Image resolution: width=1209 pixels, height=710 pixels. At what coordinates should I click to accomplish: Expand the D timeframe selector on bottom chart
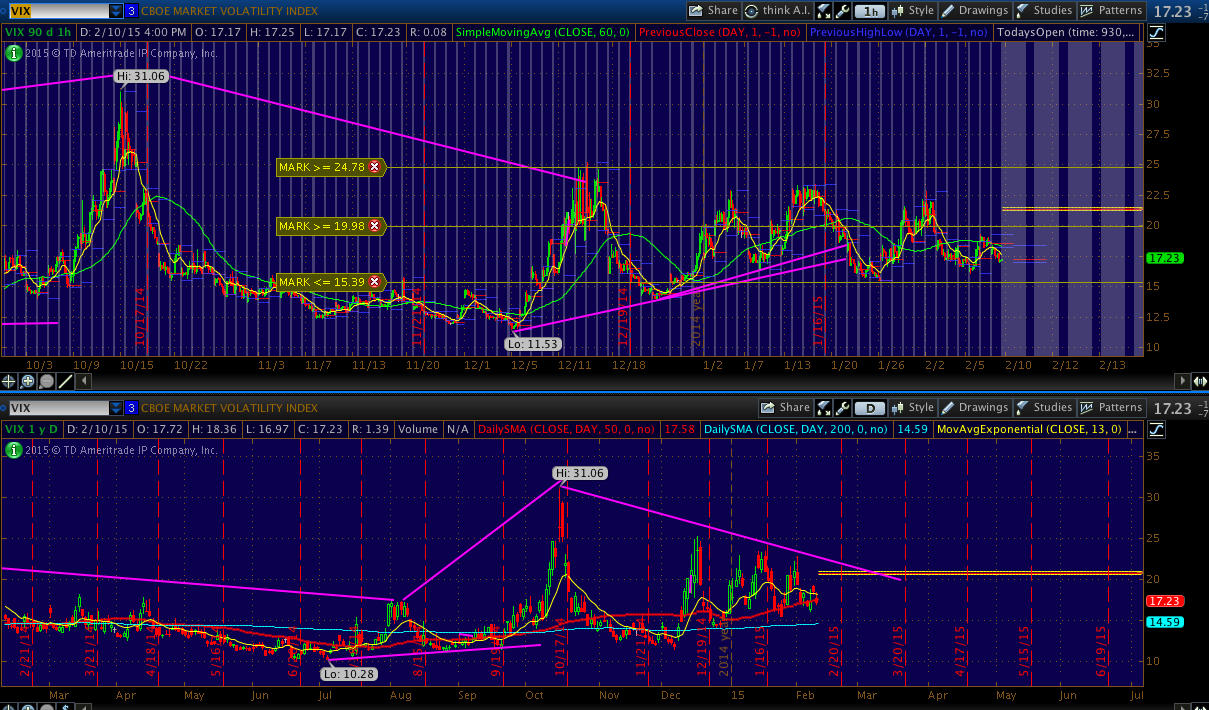(872, 408)
